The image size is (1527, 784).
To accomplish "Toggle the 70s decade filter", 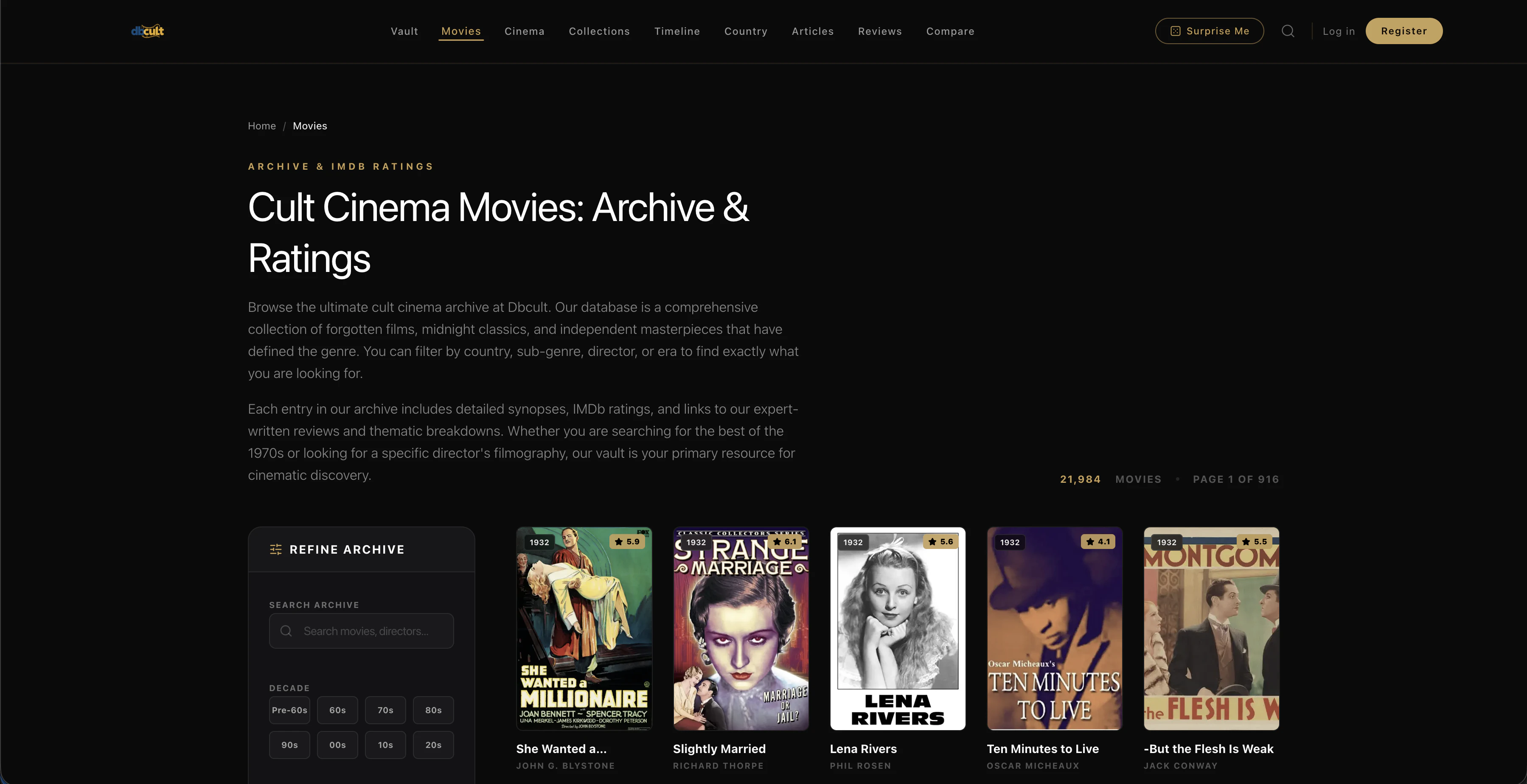I will 385,710.
